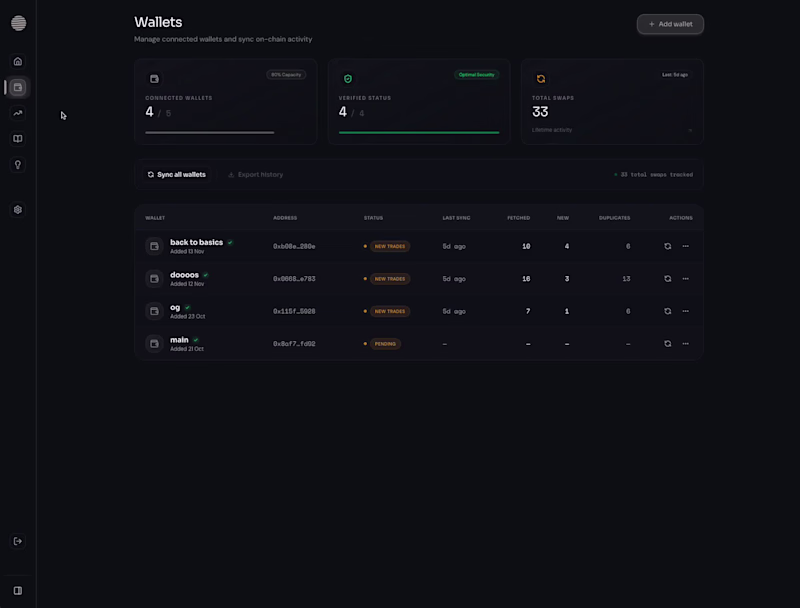
Task: Click Sync all wallets button
Action: 177,174
